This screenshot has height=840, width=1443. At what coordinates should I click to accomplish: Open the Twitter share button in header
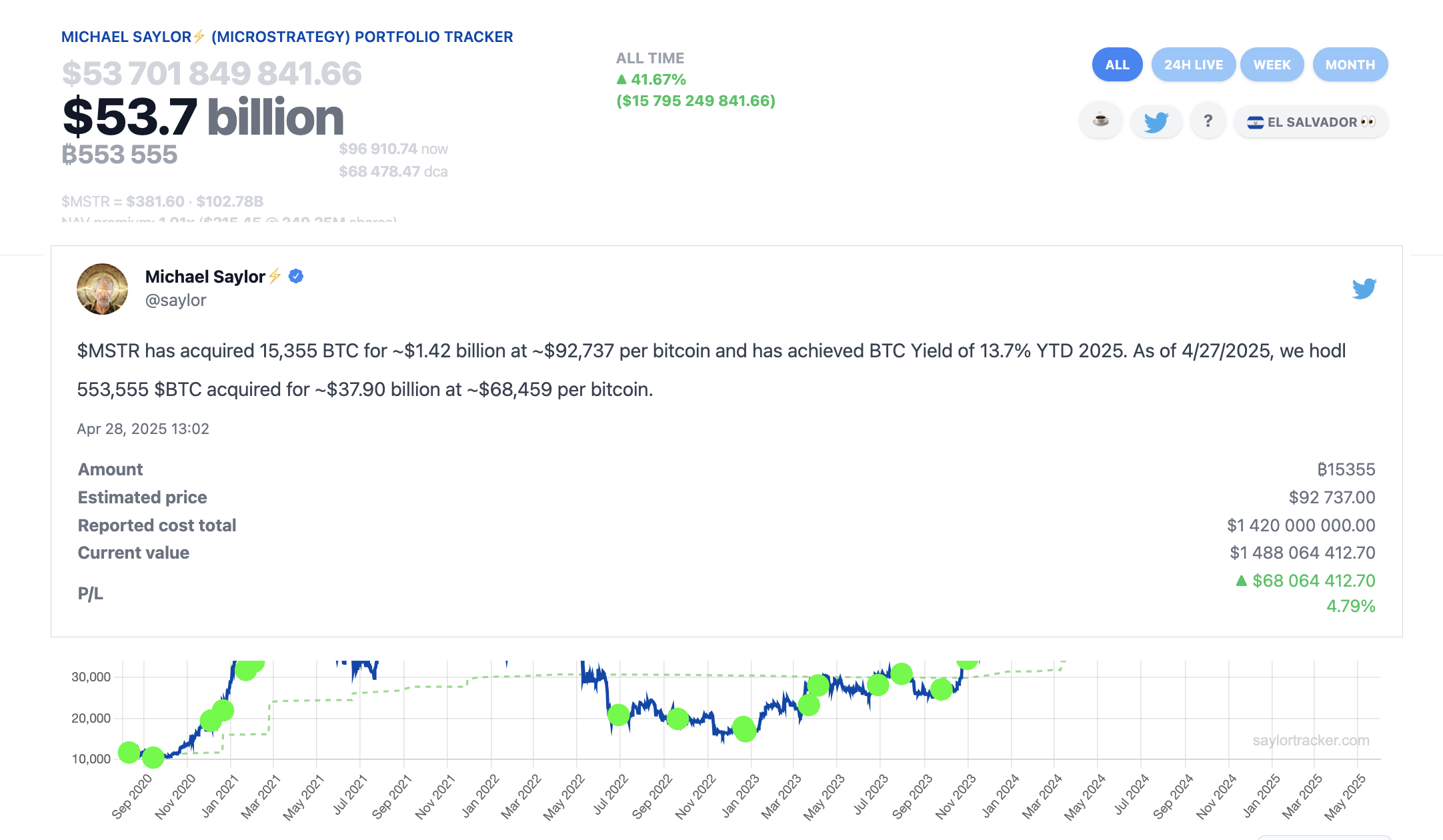[1156, 121]
